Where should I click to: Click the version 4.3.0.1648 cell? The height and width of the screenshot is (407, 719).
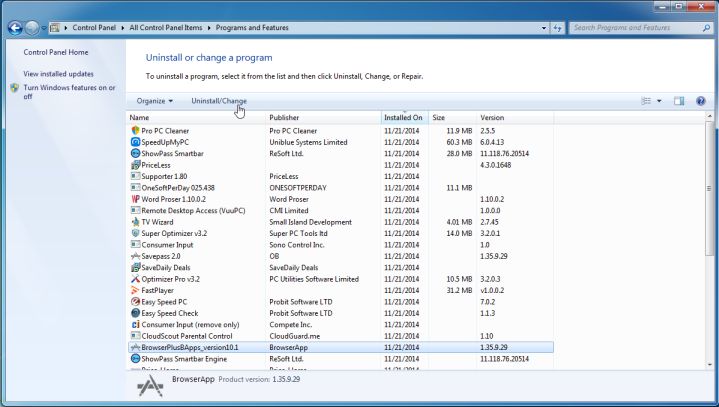click(x=496, y=165)
